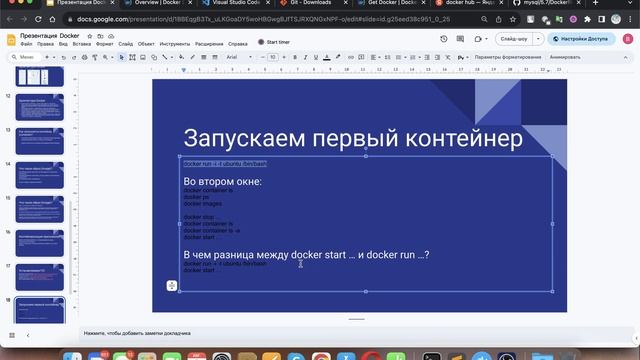This screenshot has height=360, width=640.
Task: Click the Настройки Доступа share button
Action: click(x=581, y=39)
